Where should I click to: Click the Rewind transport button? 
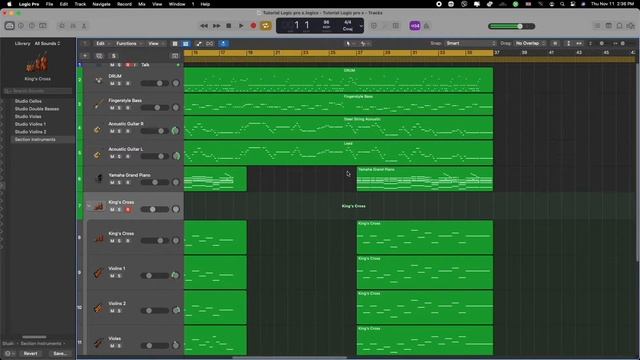click(204, 26)
